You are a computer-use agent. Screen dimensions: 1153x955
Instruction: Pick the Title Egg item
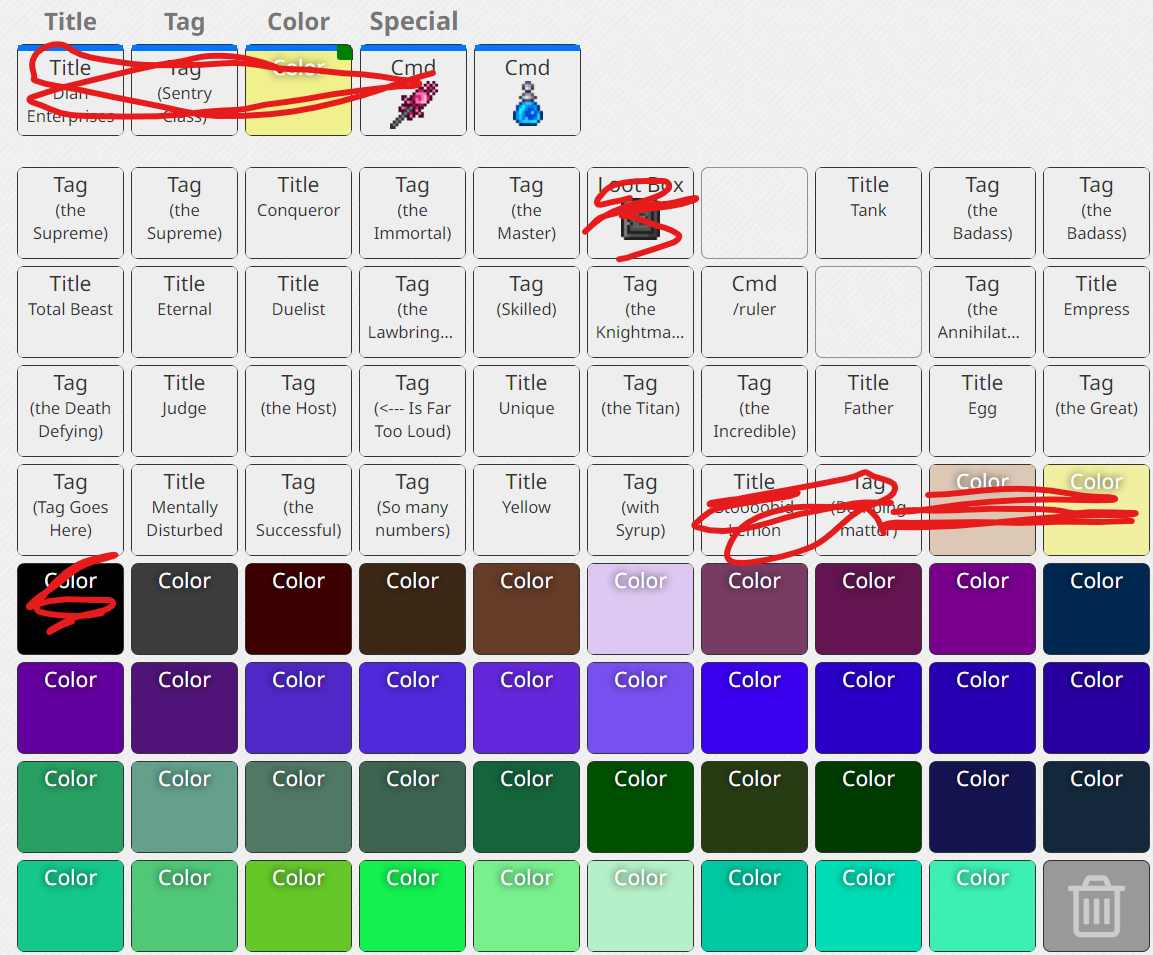click(982, 411)
